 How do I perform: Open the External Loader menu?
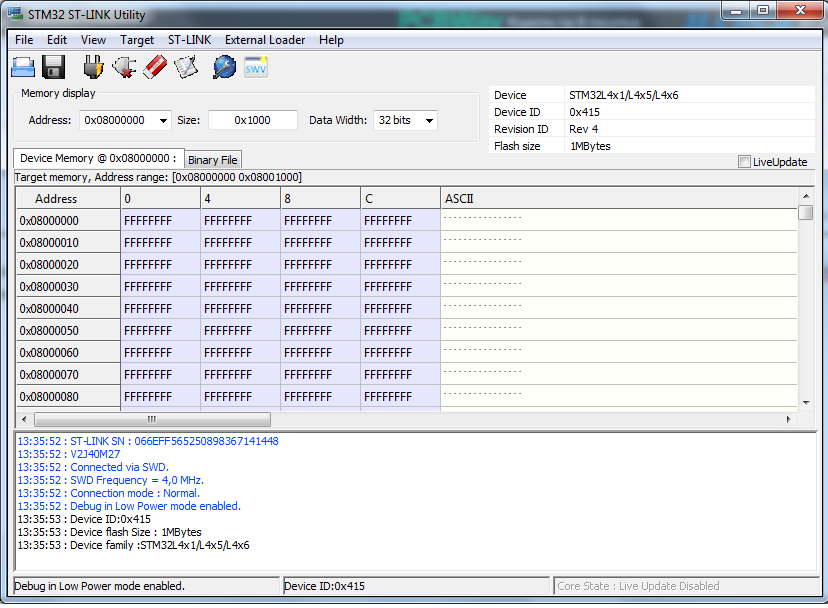pyautogui.click(x=265, y=40)
